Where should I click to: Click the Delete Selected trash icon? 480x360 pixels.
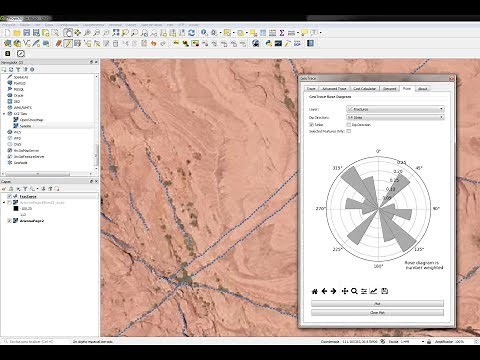[115, 43]
